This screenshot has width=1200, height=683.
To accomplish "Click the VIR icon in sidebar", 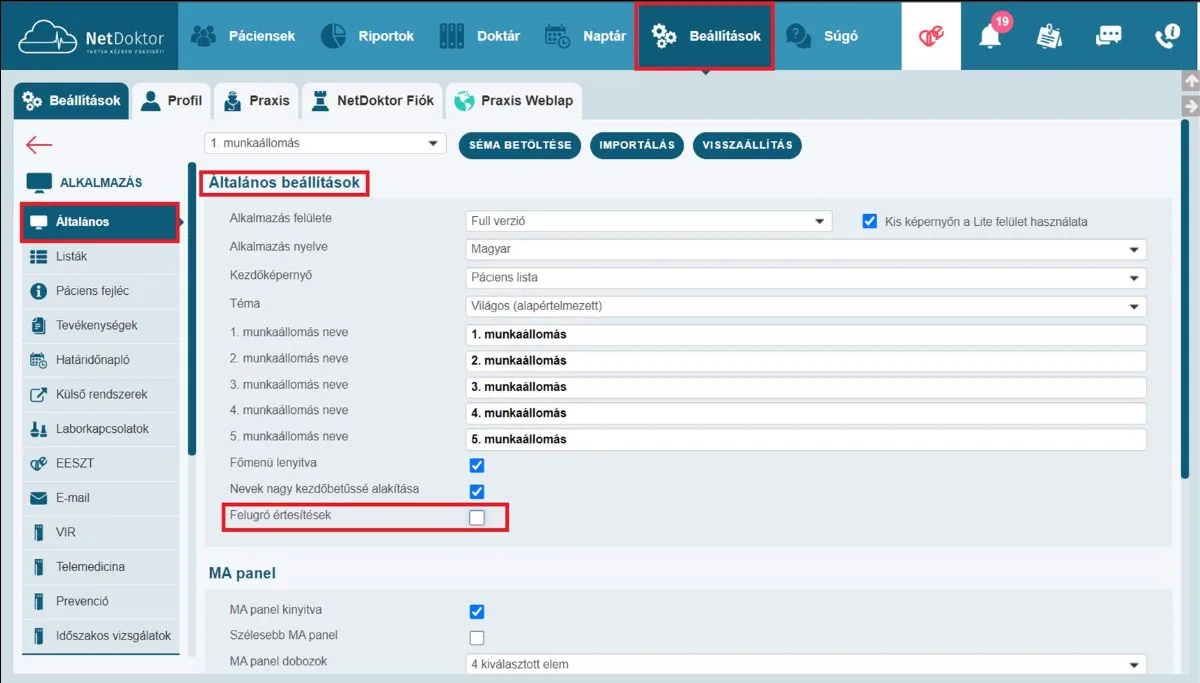I will pos(39,533).
